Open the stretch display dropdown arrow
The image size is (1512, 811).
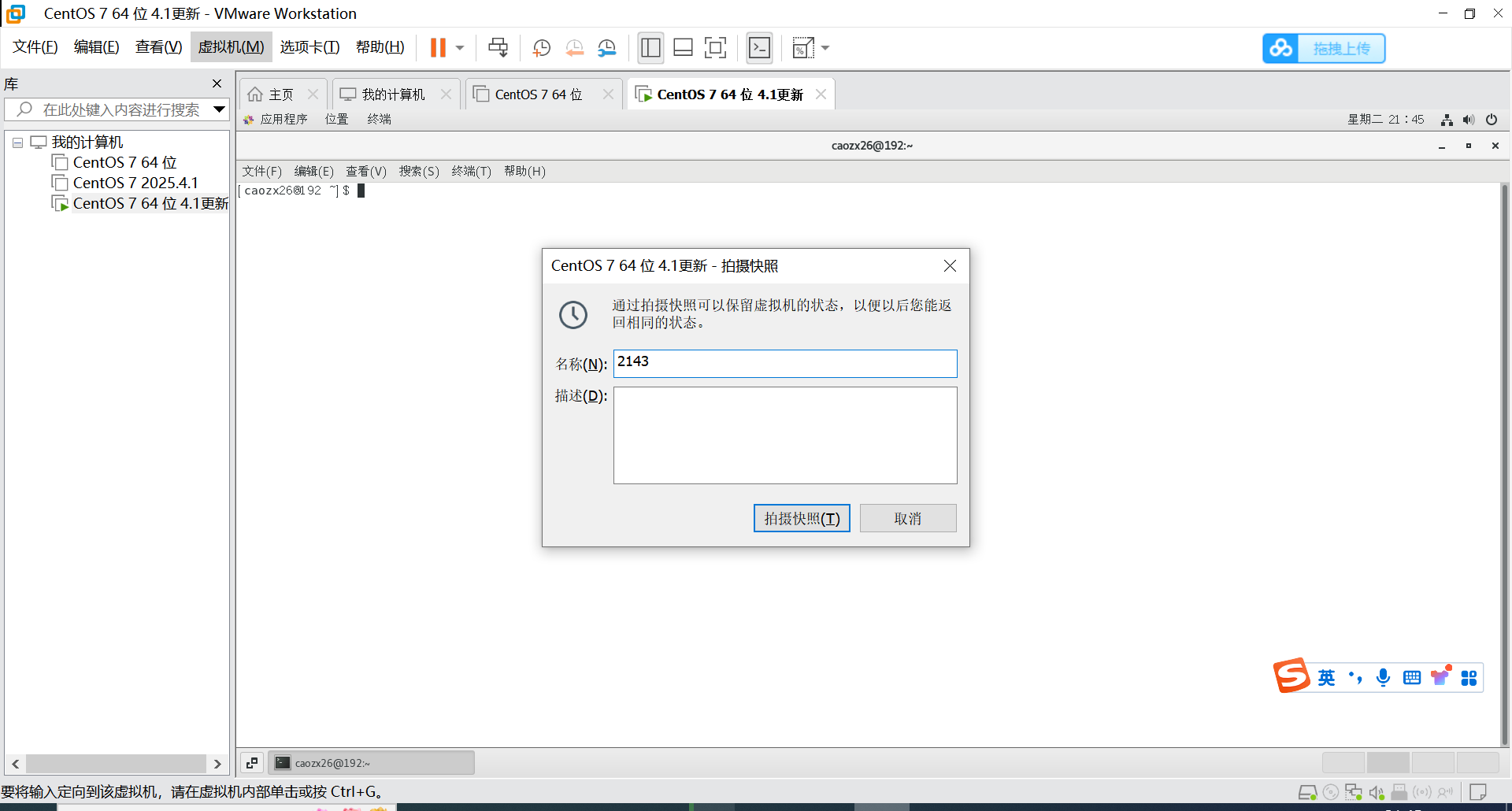pos(825,48)
